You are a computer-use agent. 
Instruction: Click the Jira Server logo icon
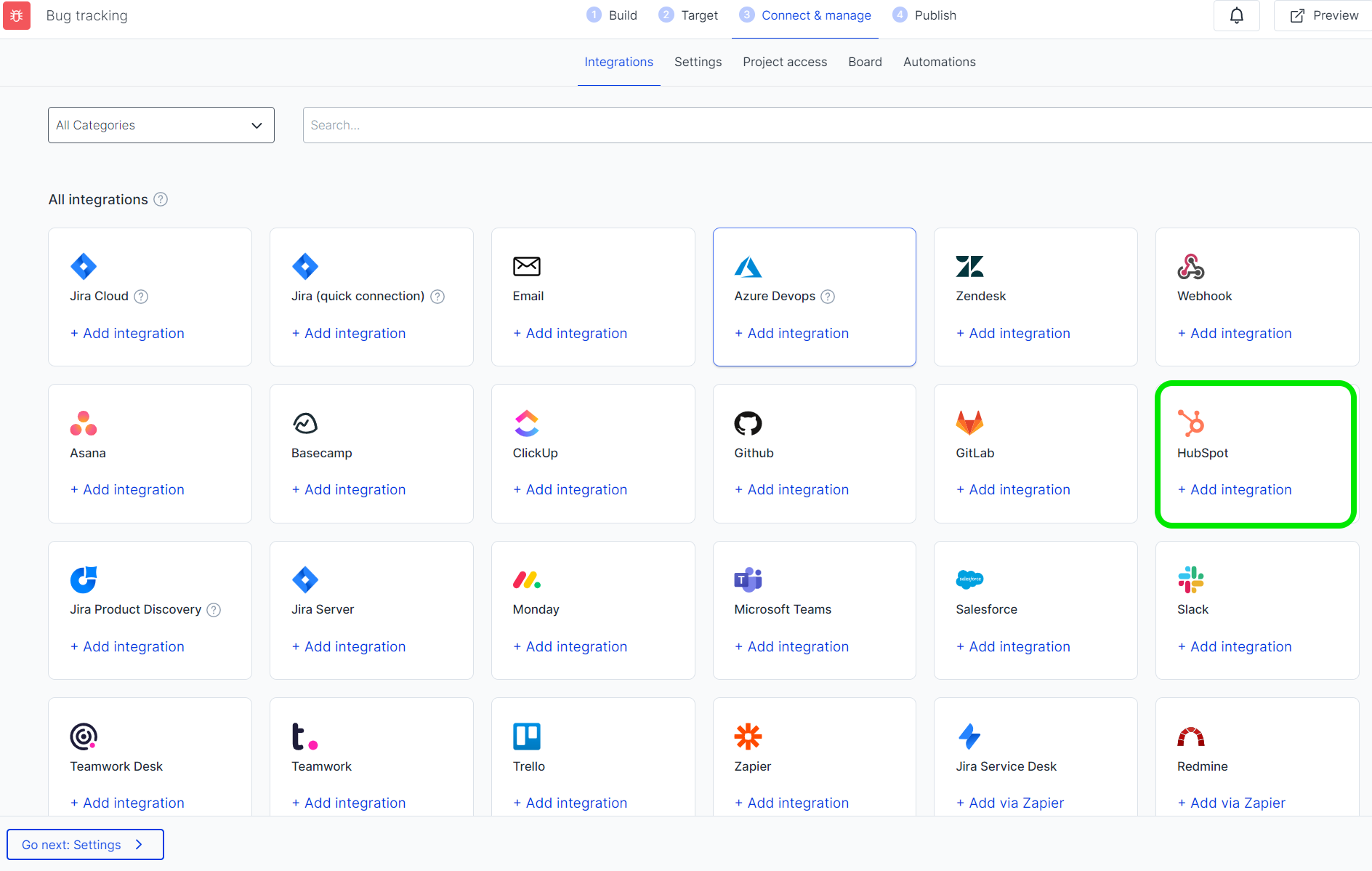305,579
